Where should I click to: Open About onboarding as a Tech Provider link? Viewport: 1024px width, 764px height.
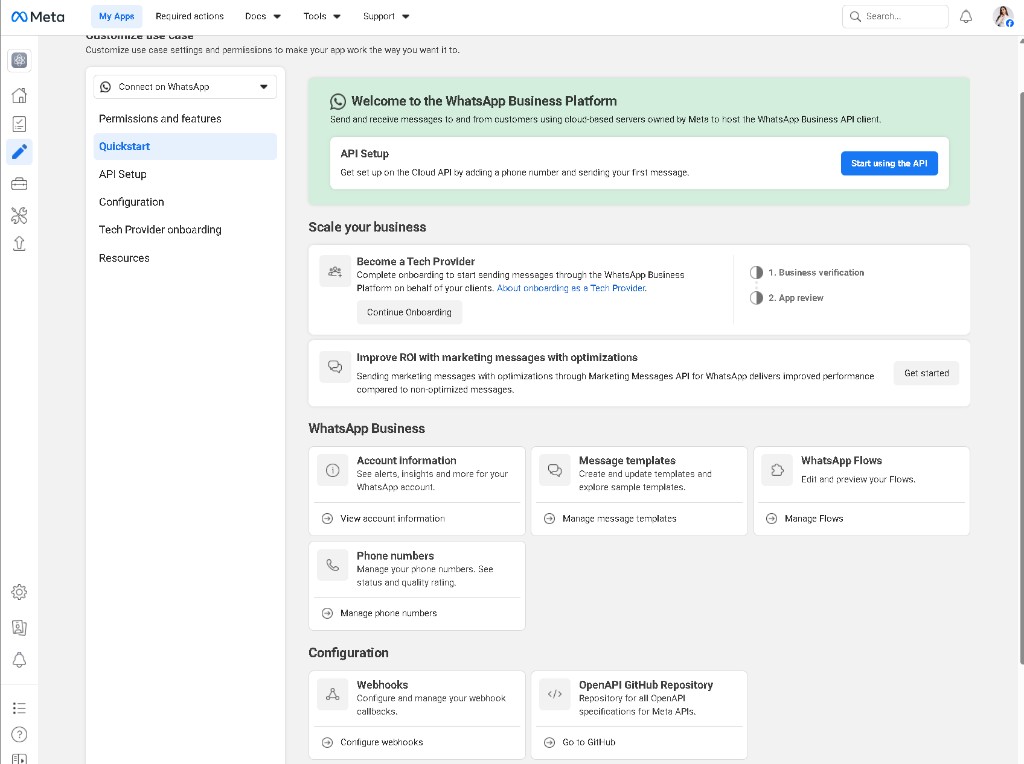(571, 288)
